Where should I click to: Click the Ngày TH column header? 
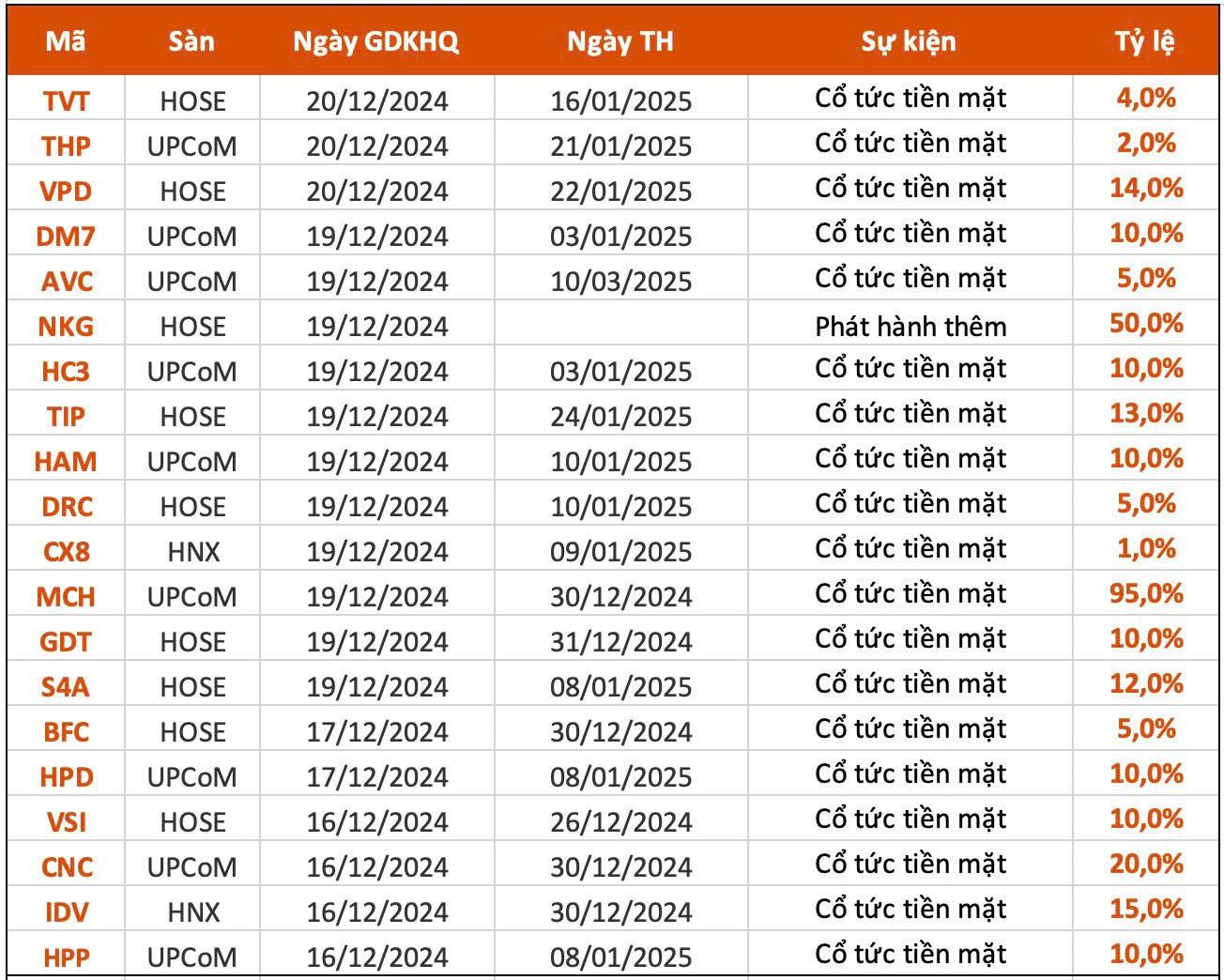point(620,41)
